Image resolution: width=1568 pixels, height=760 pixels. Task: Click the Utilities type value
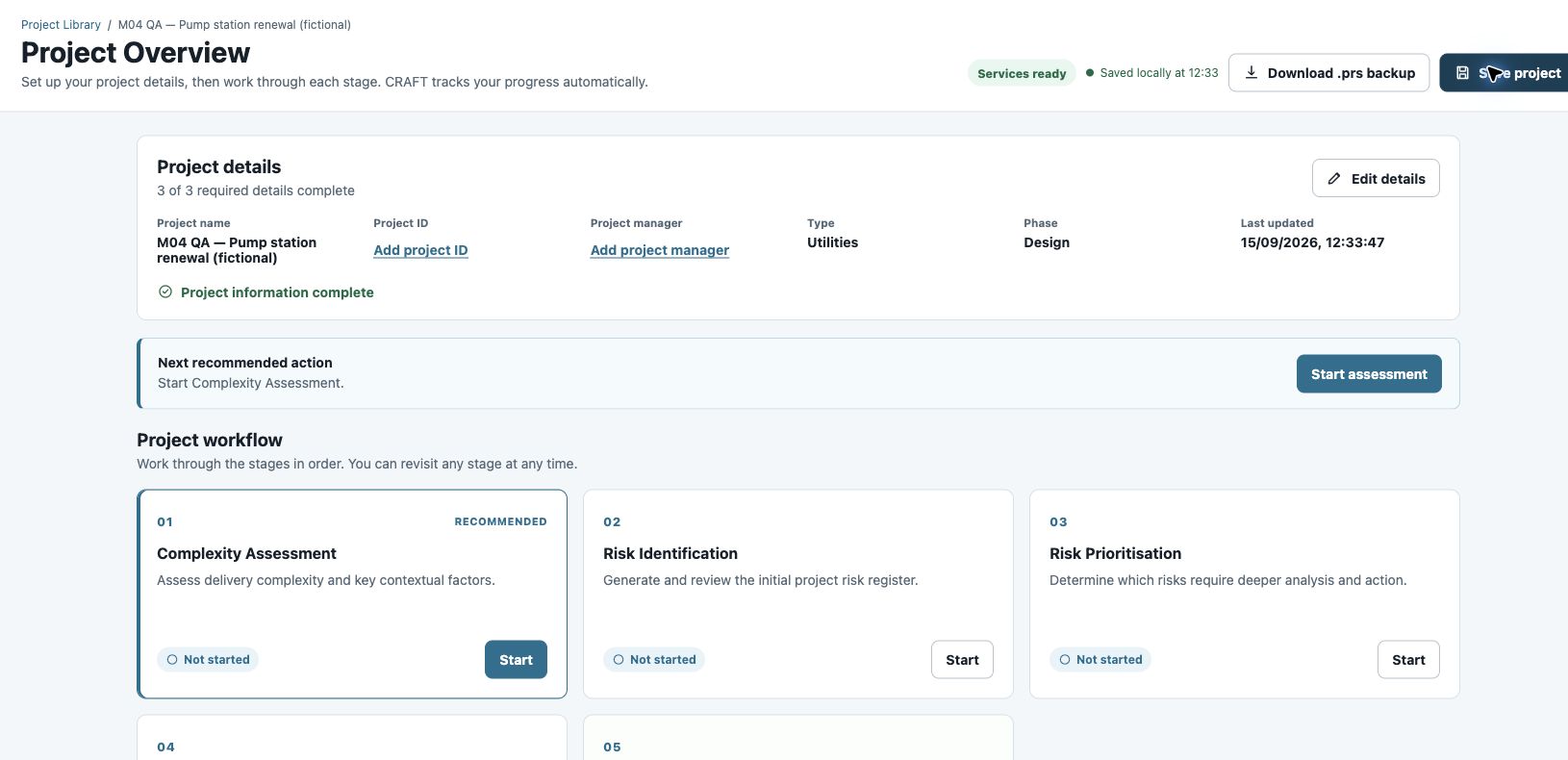832,242
